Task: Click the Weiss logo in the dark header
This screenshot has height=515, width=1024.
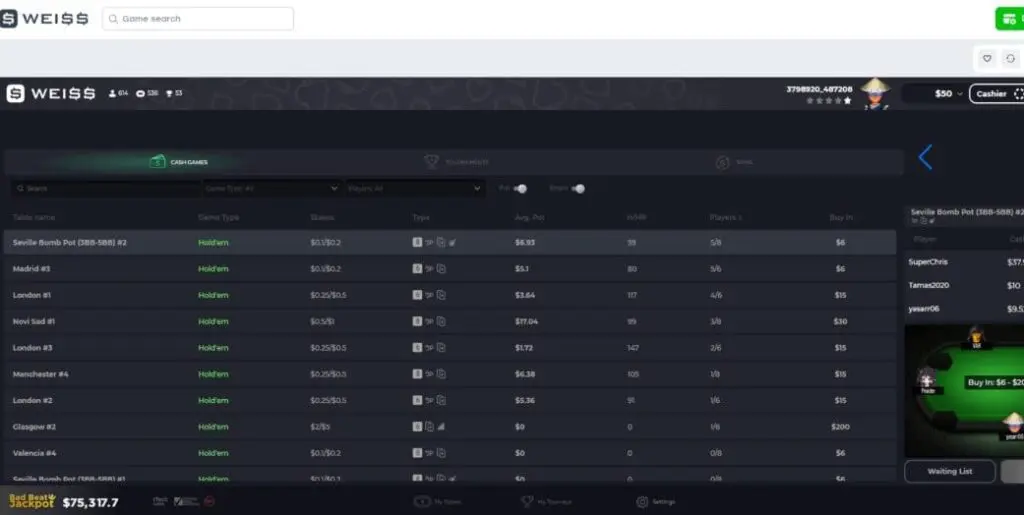Action: point(51,93)
